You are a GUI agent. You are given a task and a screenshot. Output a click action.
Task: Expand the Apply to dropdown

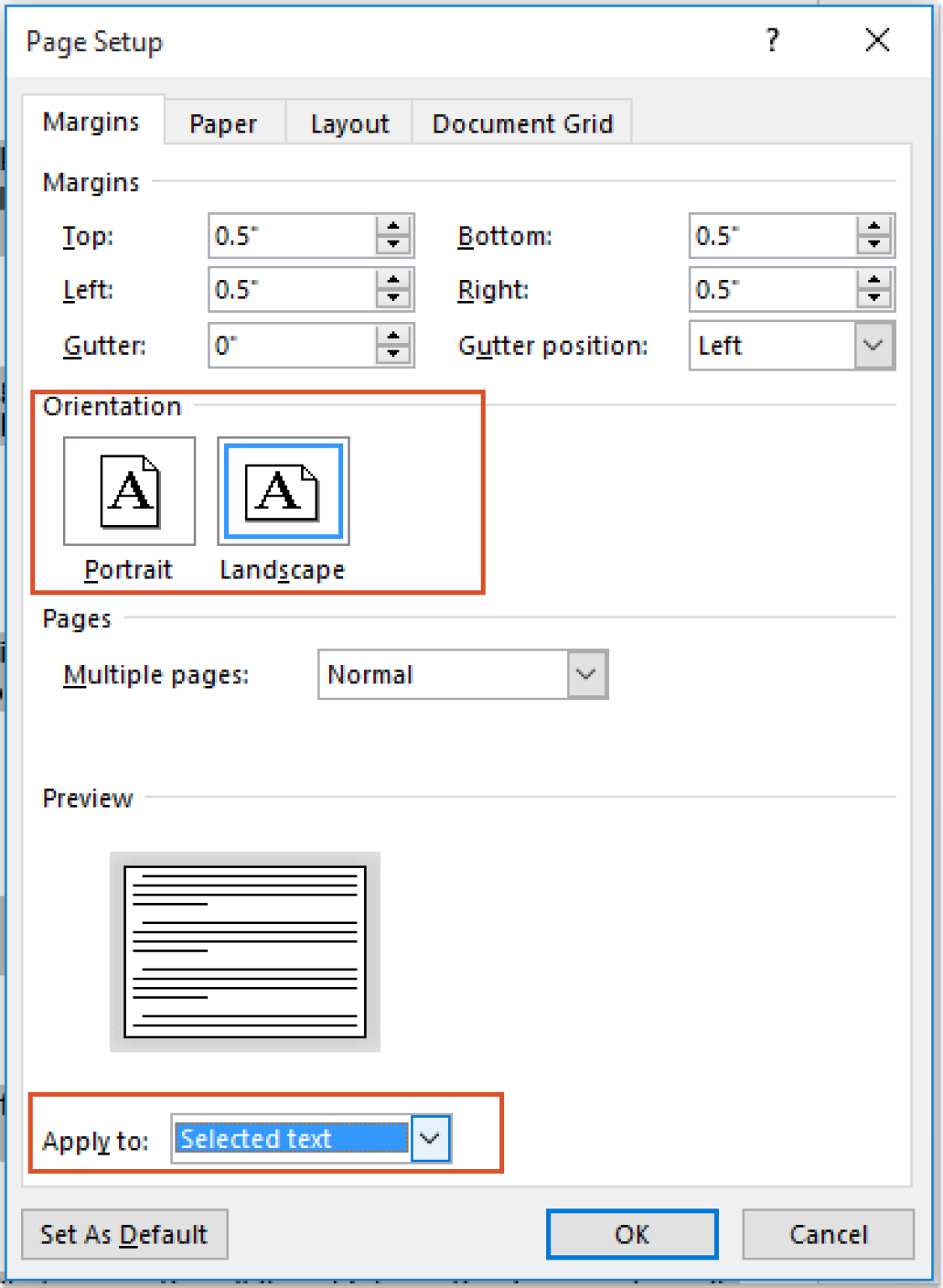point(430,1139)
